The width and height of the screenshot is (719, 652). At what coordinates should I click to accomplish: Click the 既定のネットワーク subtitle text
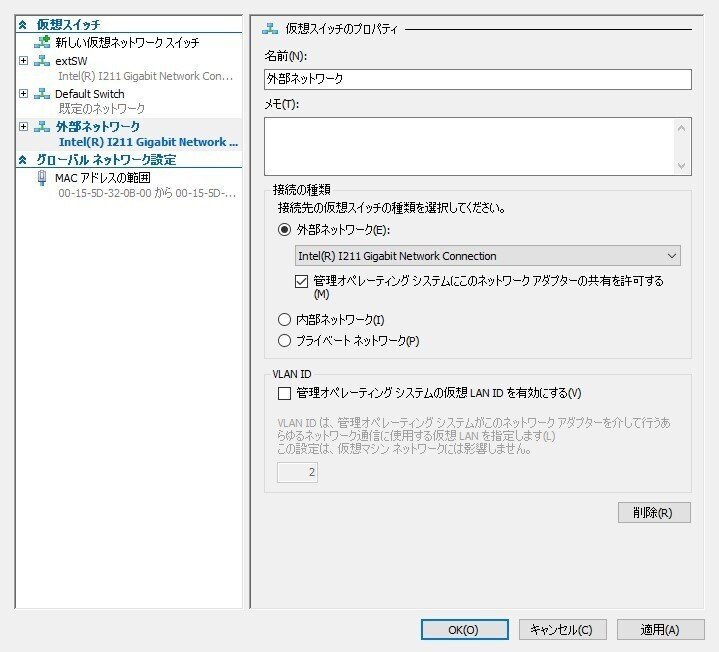102,109
